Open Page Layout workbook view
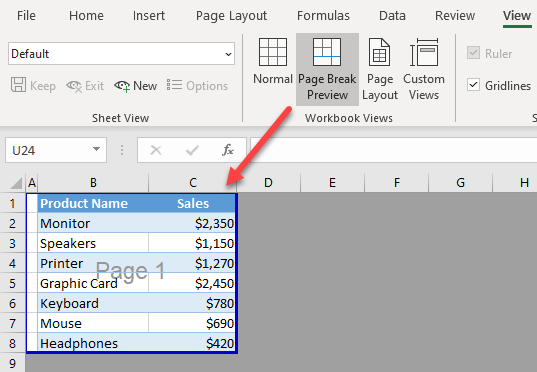 [x=379, y=70]
